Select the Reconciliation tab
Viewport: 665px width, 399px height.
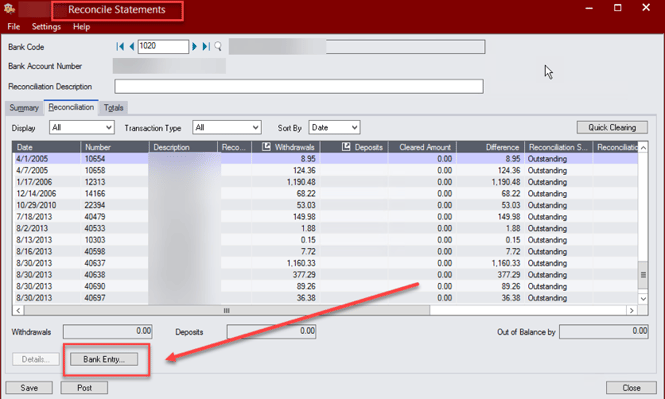coord(71,107)
